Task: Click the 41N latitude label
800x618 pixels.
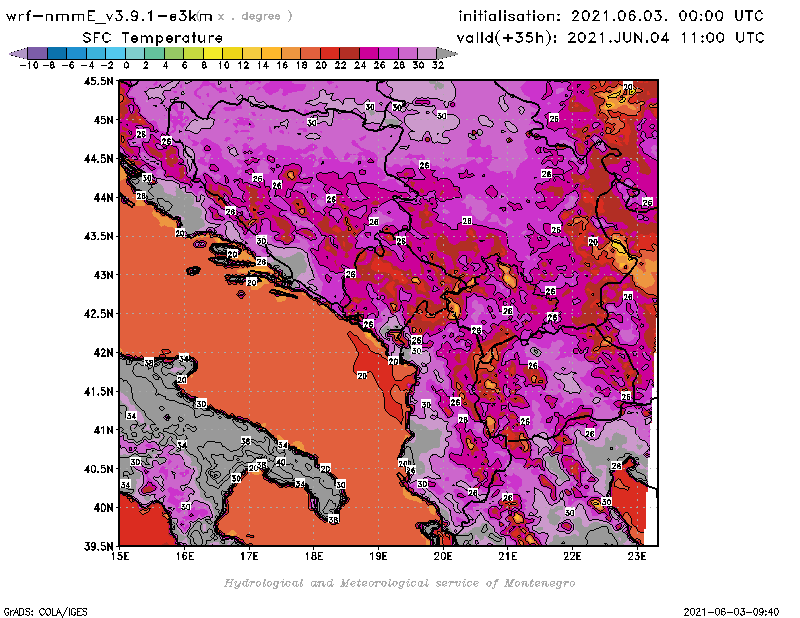Action: [103, 430]
